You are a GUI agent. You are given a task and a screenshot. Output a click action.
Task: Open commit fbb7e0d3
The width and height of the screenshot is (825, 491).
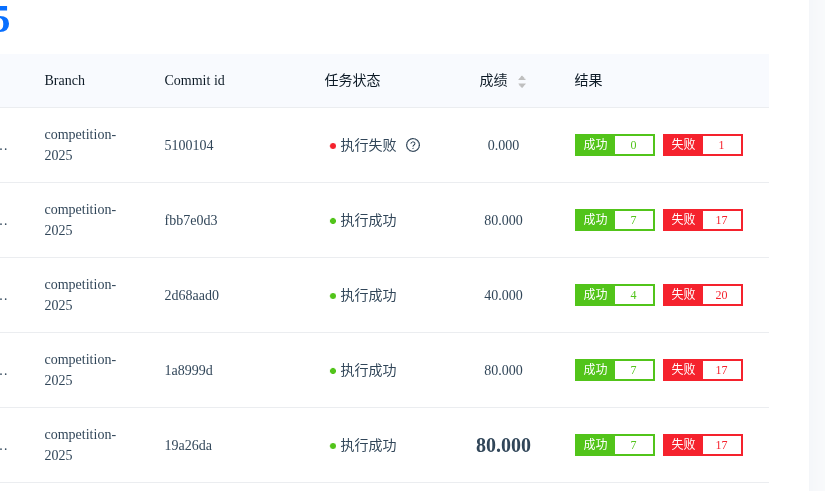point(191,220)
